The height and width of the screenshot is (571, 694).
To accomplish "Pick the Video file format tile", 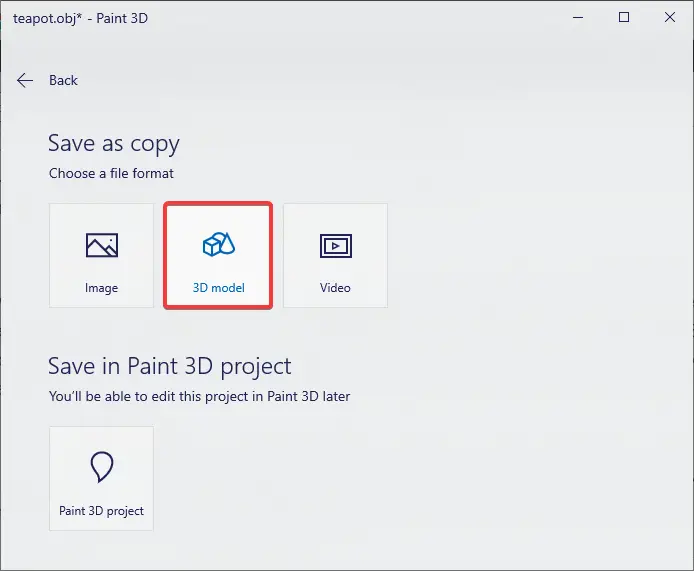I will pos(335,255).
